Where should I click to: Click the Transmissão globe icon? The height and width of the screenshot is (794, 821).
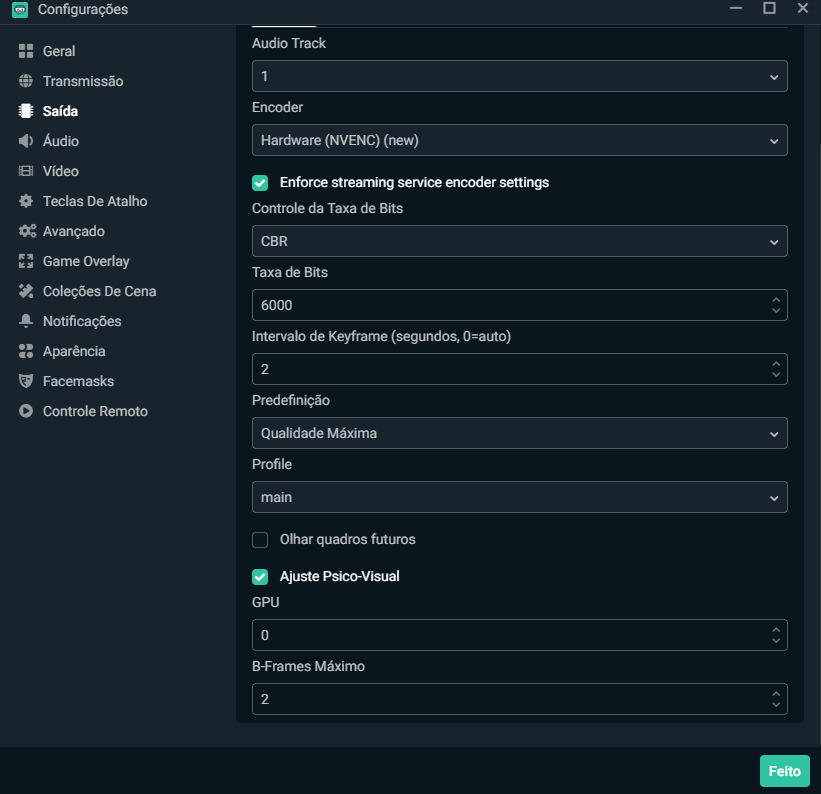[26, 81]
